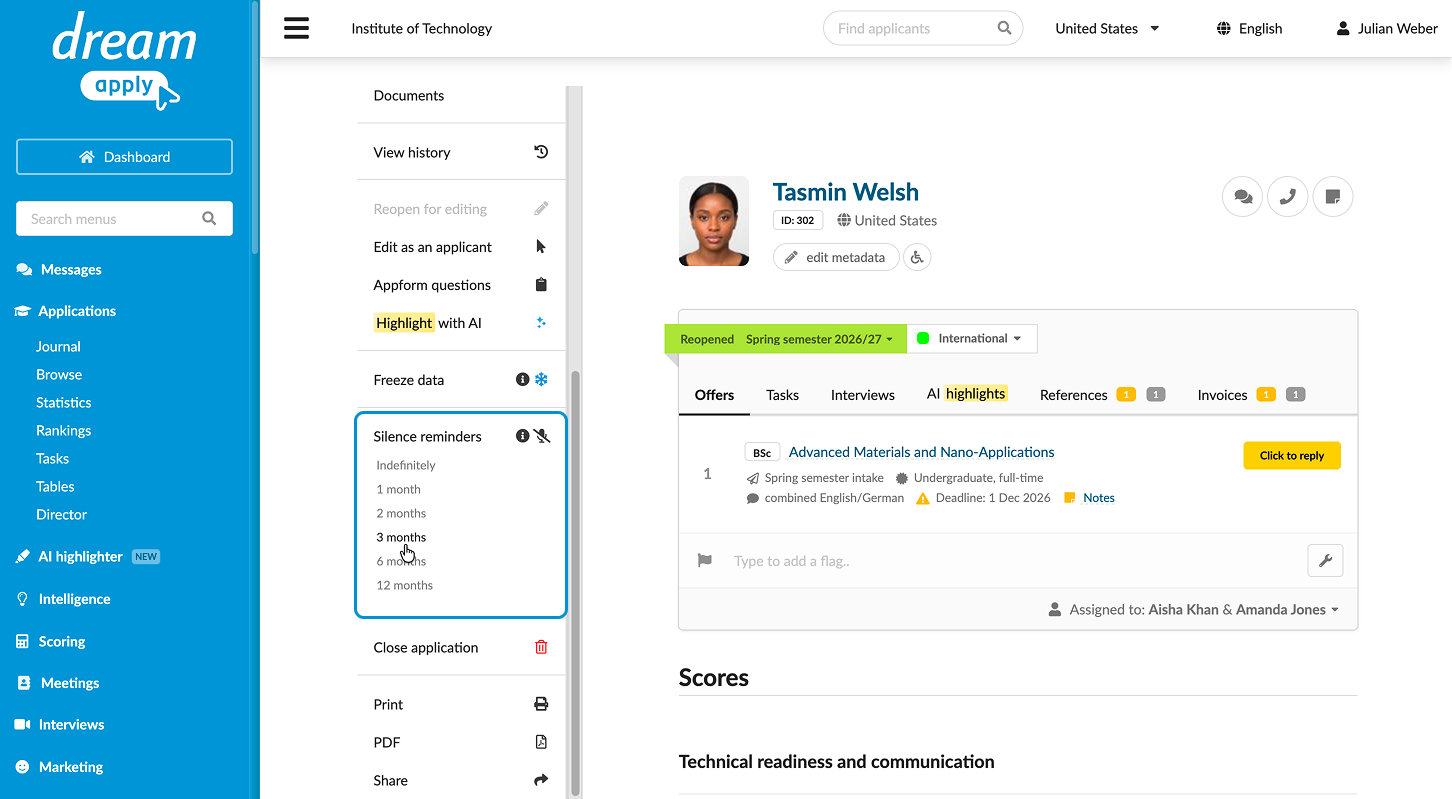
Task: Open the hamburger menu icon
Action: click(296, 28)
